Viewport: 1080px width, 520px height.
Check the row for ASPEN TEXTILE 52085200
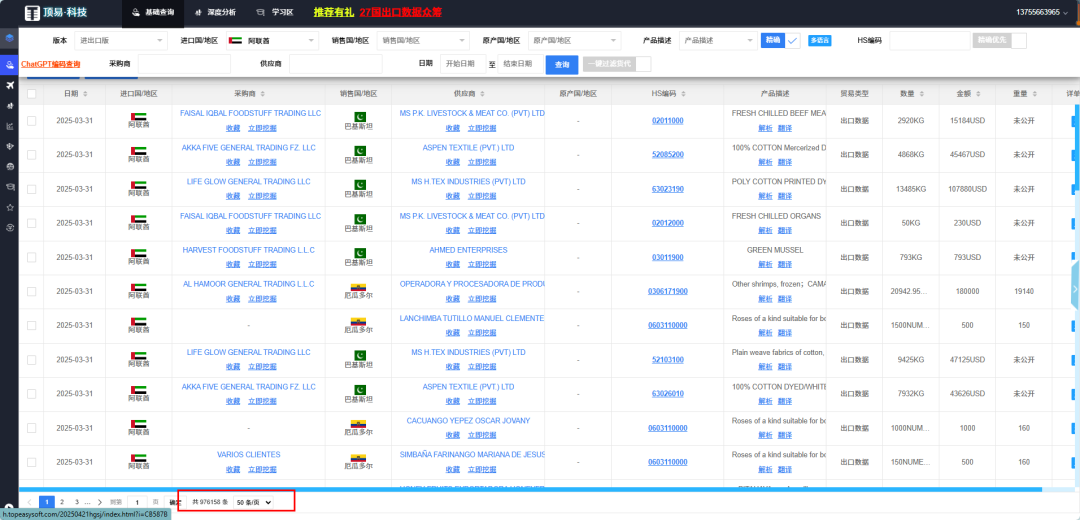click(x=31, y=155)
